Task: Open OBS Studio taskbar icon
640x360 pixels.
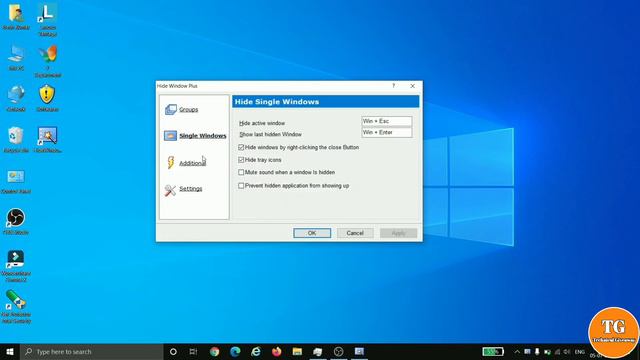Action: coord(338,351)
